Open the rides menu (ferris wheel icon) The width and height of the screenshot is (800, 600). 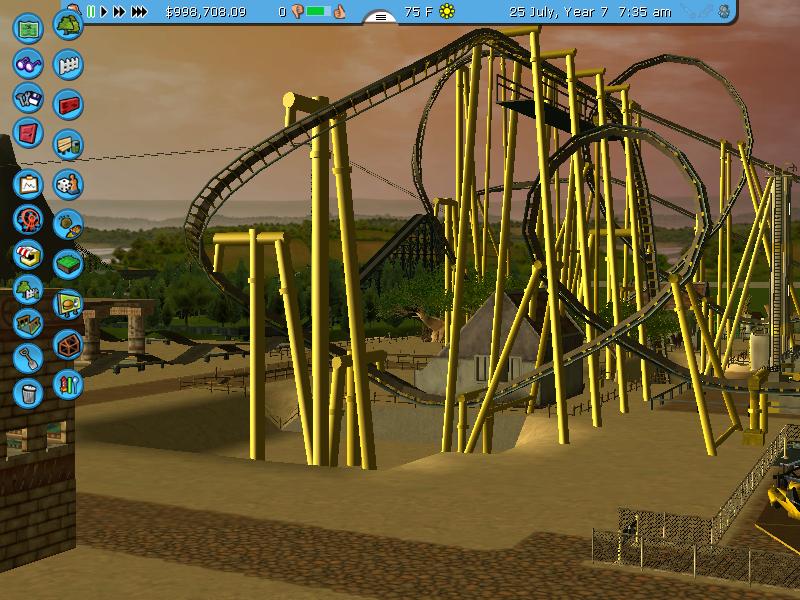(28, 219)
